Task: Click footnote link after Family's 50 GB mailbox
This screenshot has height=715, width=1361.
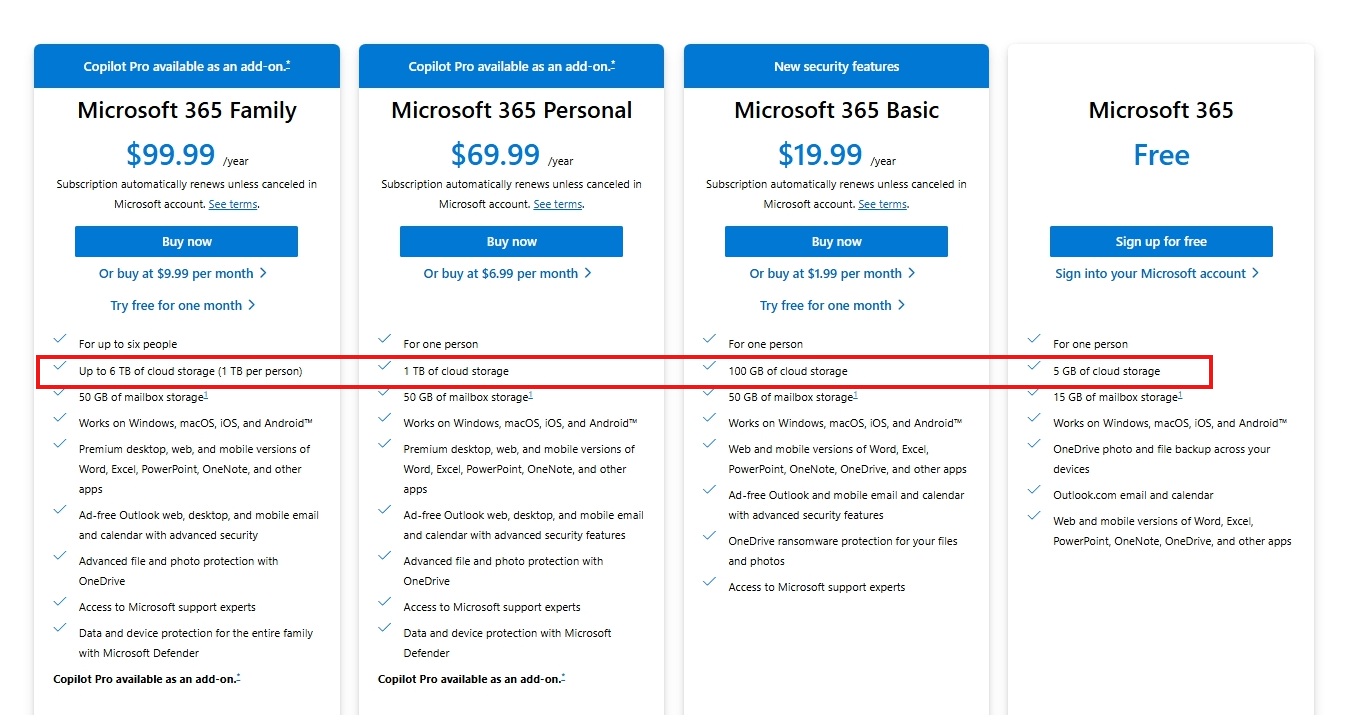Action: (x=206, y=394)
